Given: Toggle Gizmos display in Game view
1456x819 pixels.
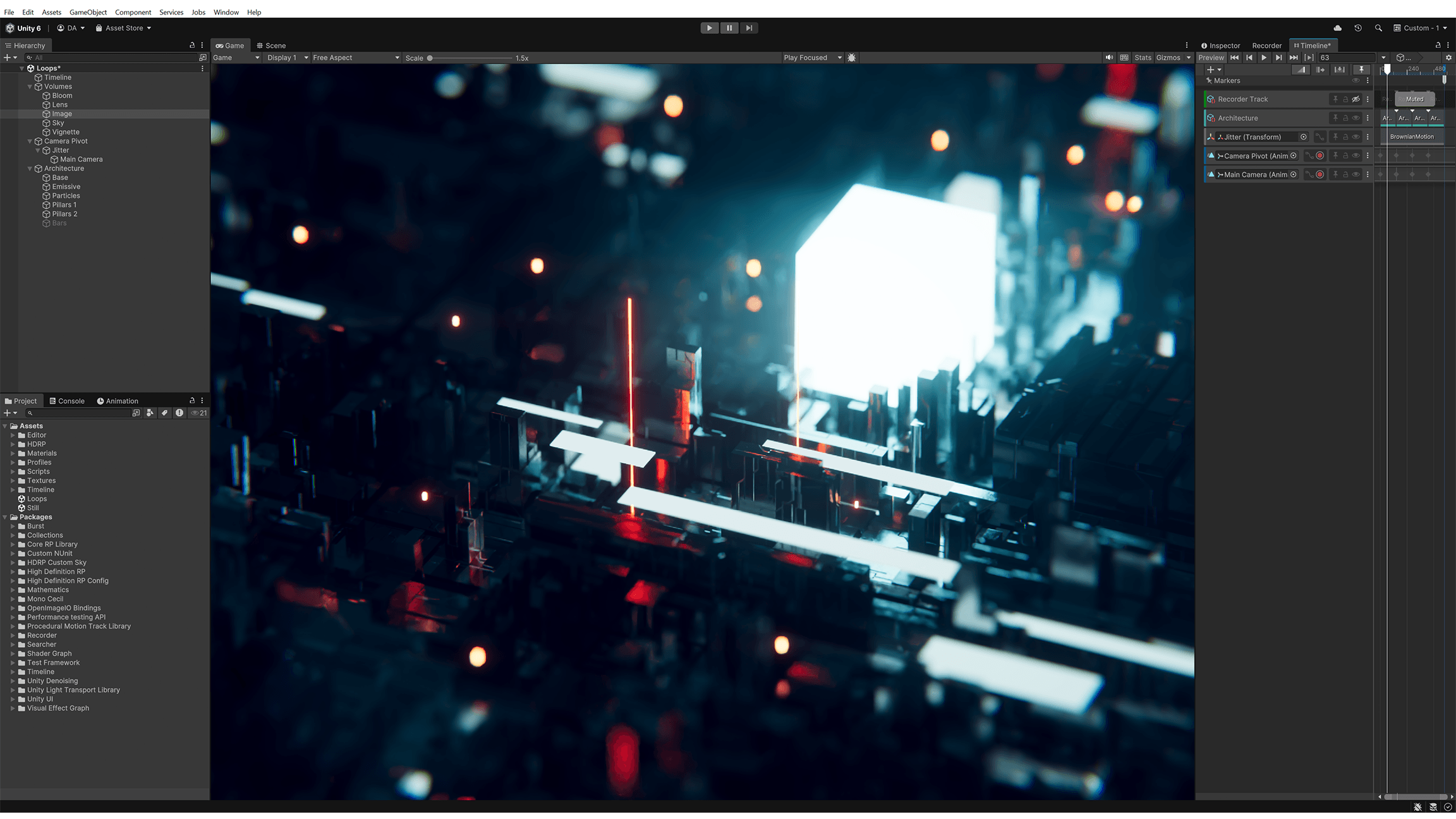Looking at the screenshot, I should pos(1168,57).
